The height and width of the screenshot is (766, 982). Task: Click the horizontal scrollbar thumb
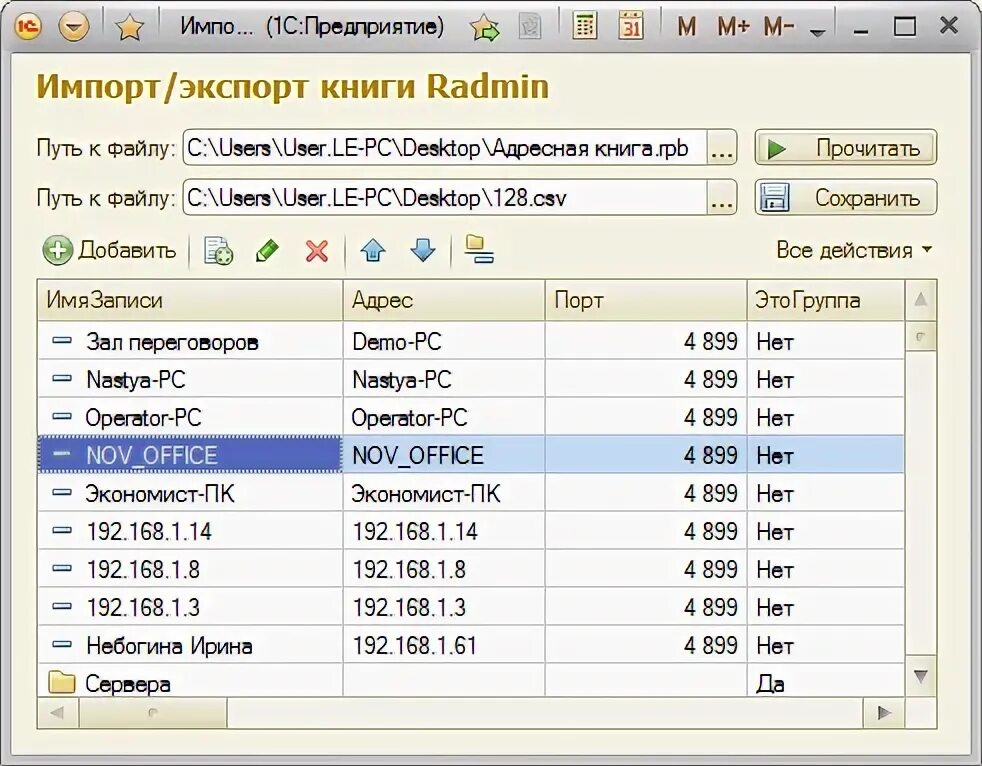[152, 713]
